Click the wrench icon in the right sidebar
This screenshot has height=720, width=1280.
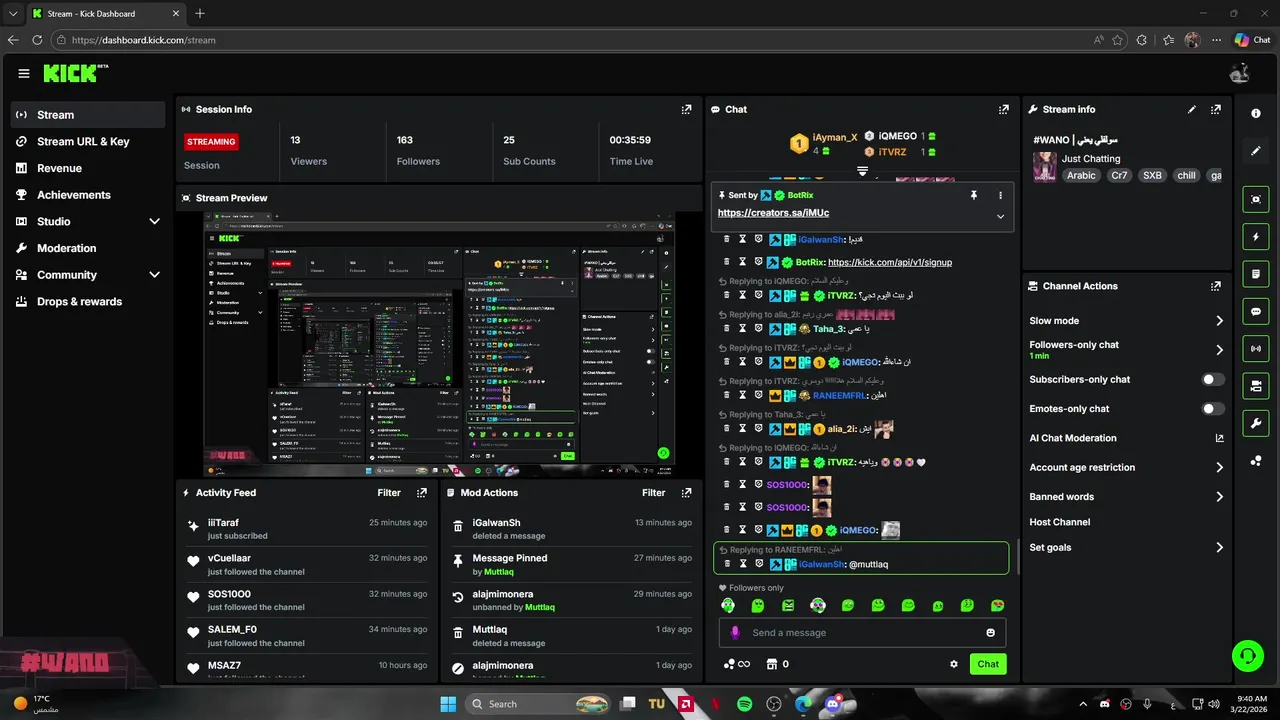1256,423
